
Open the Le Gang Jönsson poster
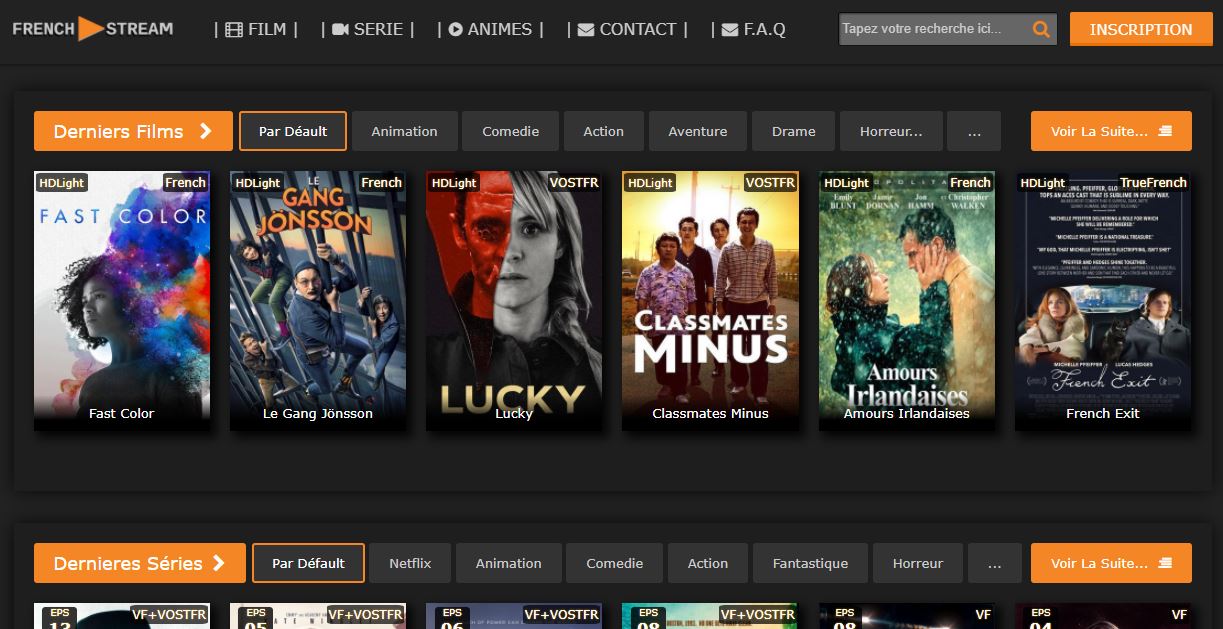click(x=318, y=301)
